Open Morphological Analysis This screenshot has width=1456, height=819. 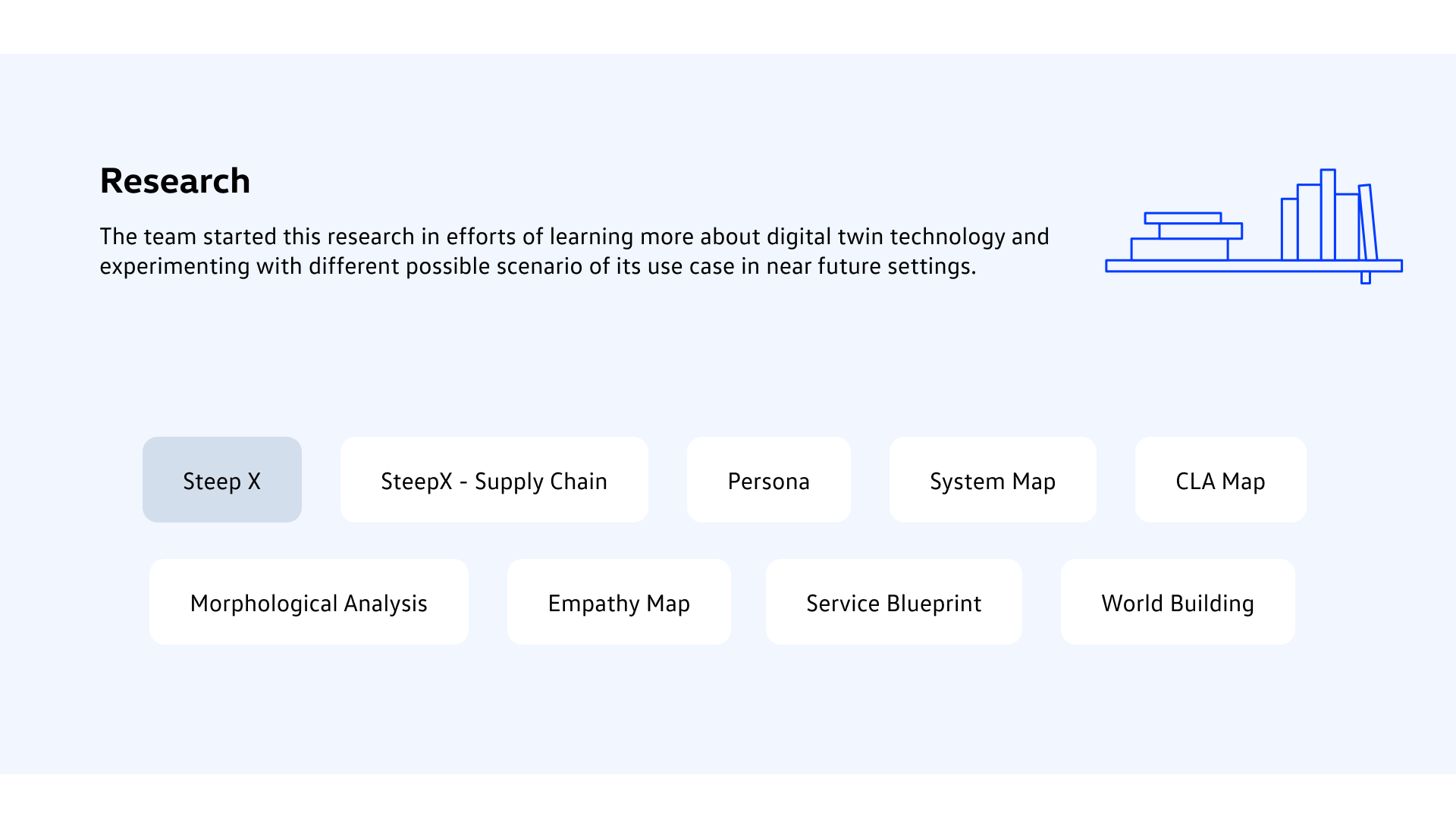coord(309,602)
